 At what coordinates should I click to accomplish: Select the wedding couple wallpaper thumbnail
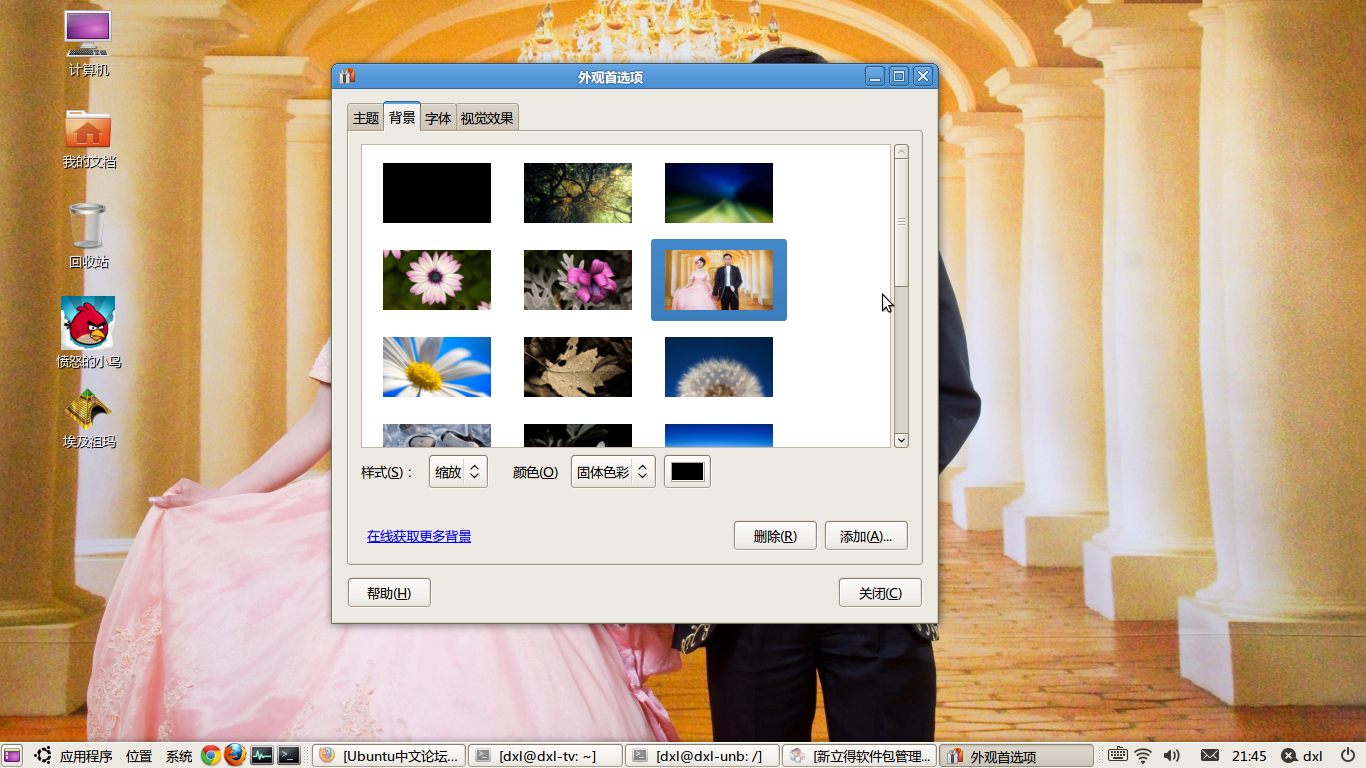[x=719, y=280]
